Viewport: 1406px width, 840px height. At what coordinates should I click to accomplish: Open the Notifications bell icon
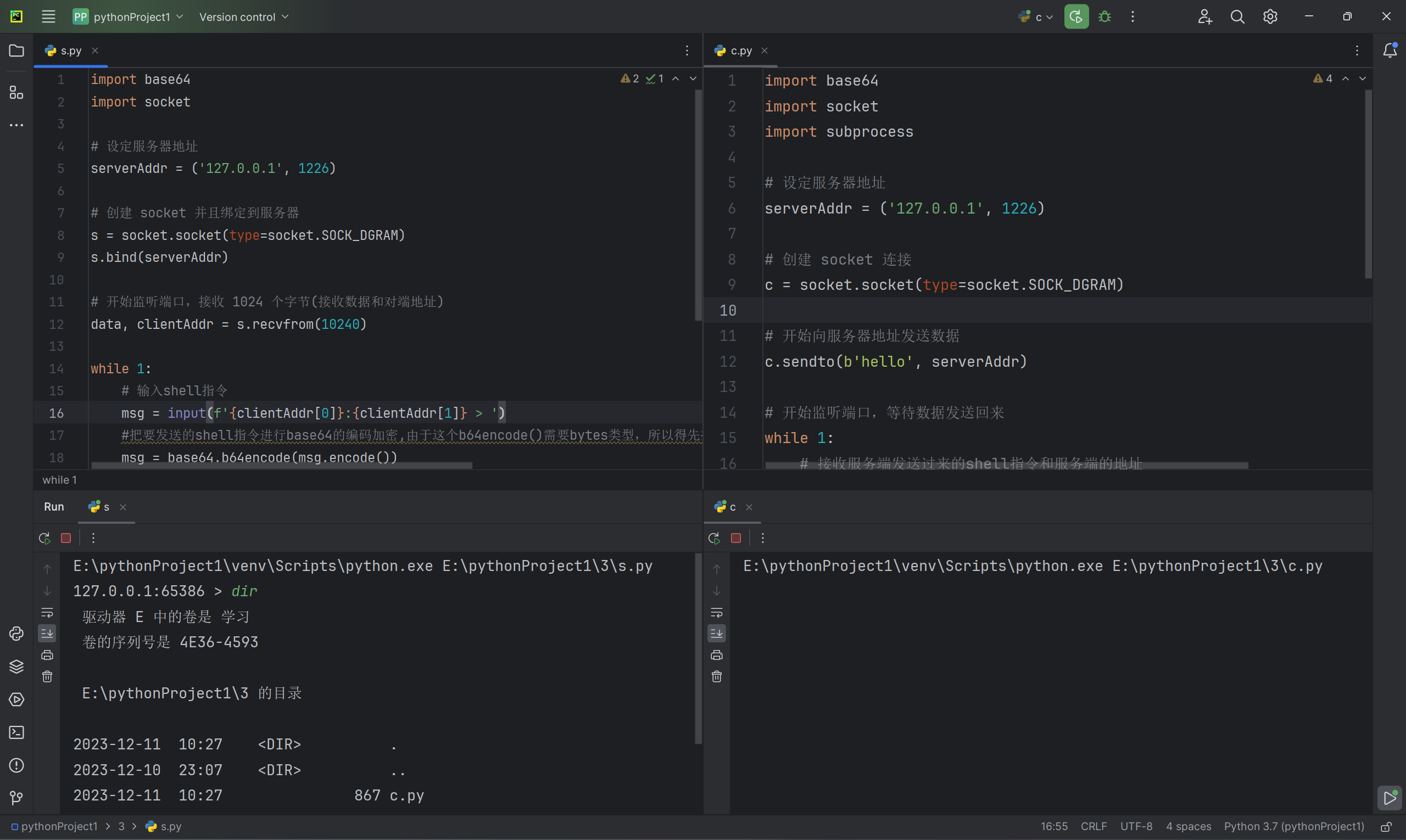point(1390,51)
